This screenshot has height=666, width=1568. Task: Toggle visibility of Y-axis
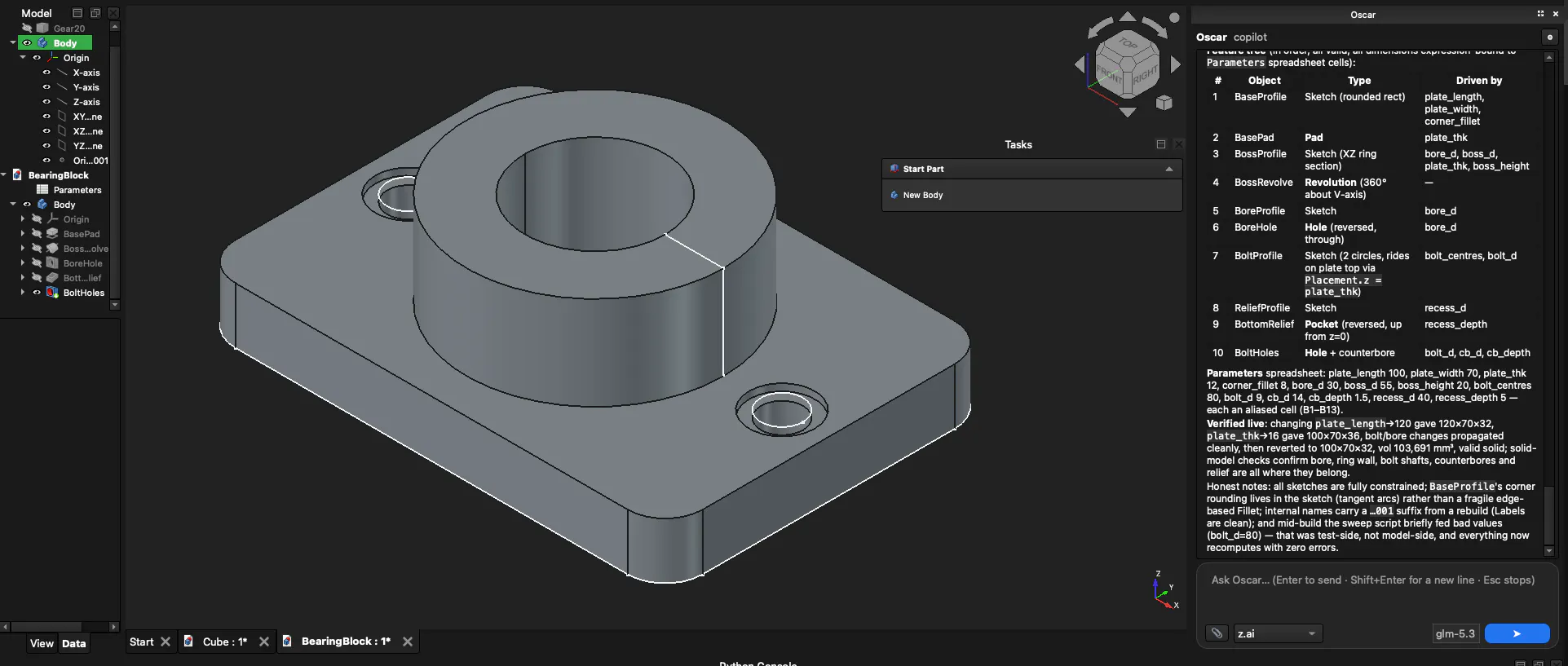pos(46,87)
